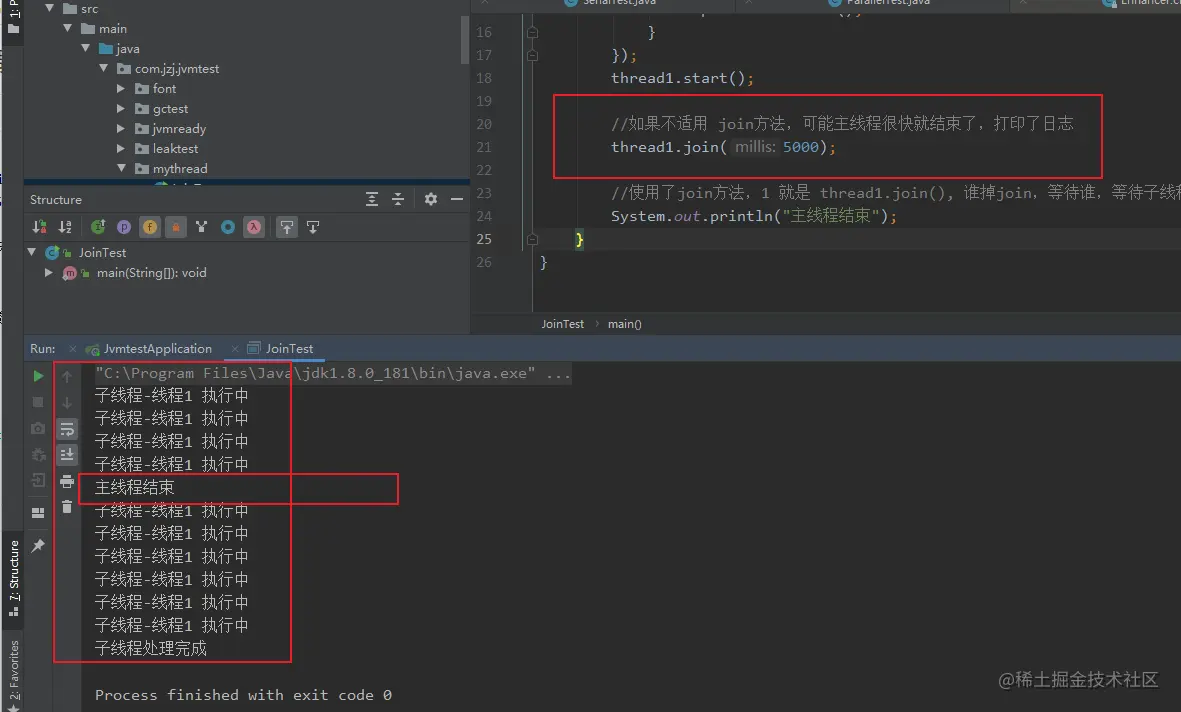The image size is (1181, 712).
Task: Toggle Show Properties purple p icon
Action: pos(124,227)
